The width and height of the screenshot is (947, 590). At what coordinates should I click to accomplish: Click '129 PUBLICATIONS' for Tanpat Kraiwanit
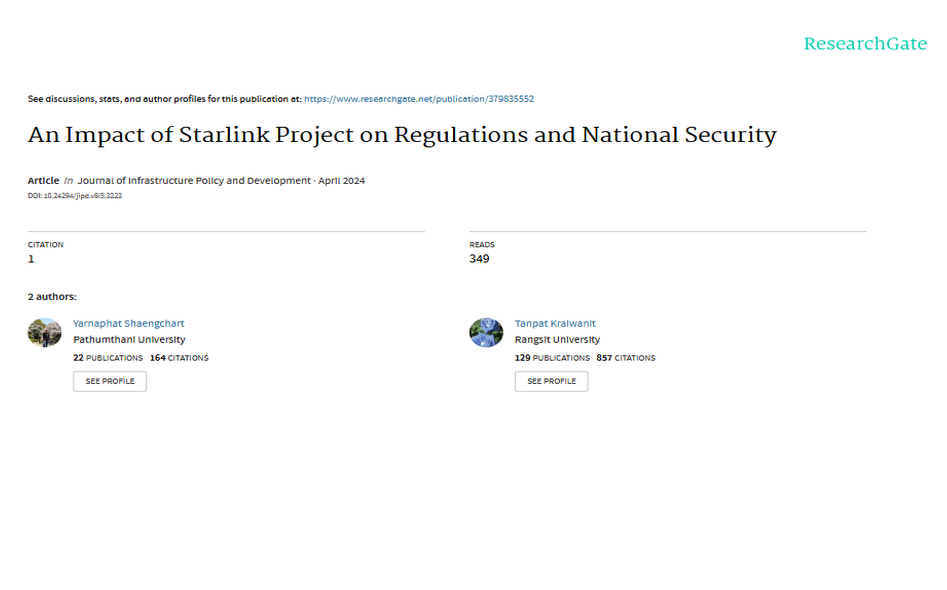[552, 358]
